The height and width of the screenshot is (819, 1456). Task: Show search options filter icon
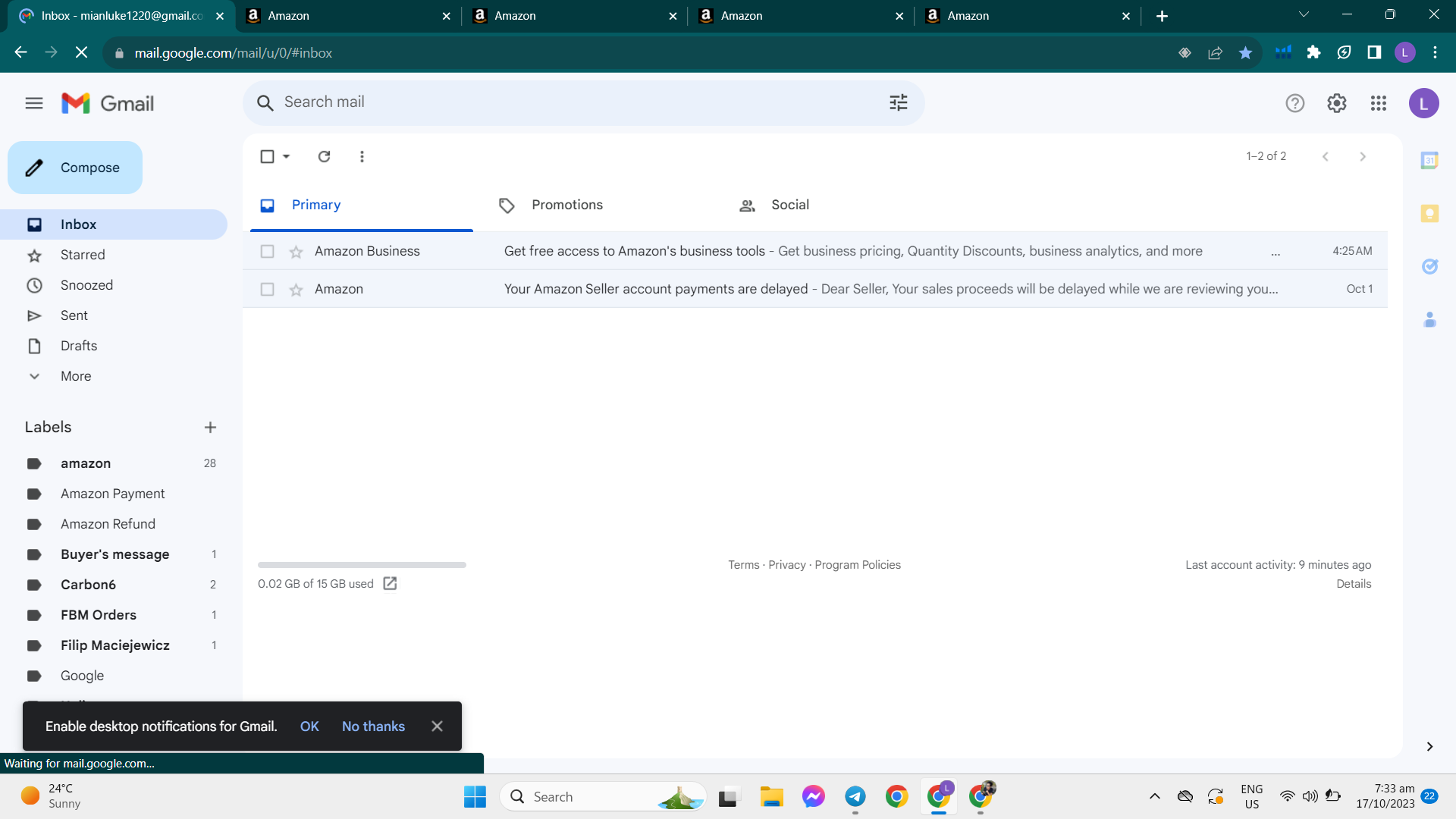click(899, 102)
